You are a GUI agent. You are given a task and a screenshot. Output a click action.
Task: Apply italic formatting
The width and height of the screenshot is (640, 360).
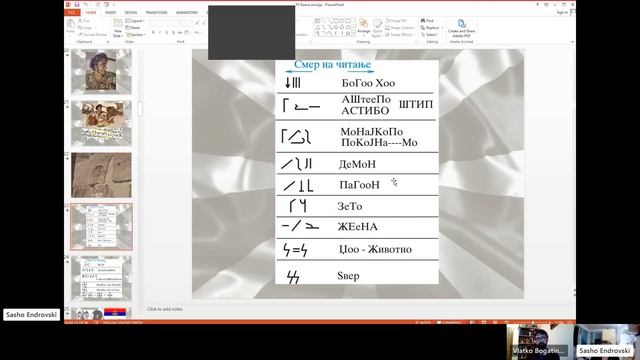[160, 33]
